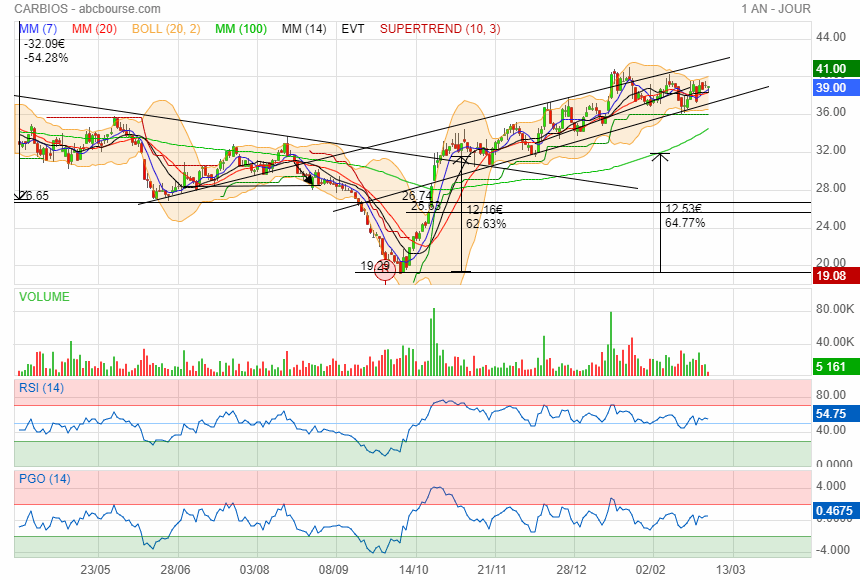Click the PGO (14) indicator label
Screen dimensions: 860x580
[x=44, y=479]
